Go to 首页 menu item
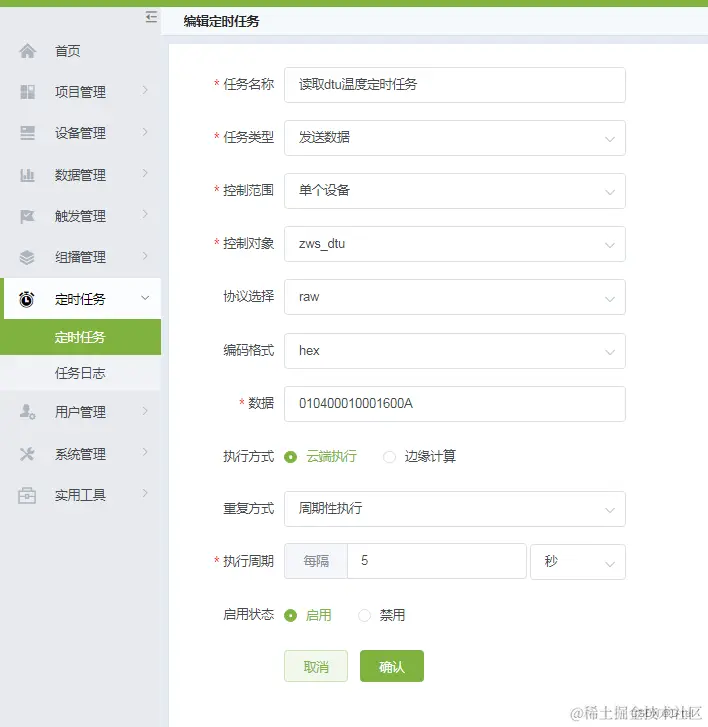Screen dimensions: 708x727 (81, 51)
